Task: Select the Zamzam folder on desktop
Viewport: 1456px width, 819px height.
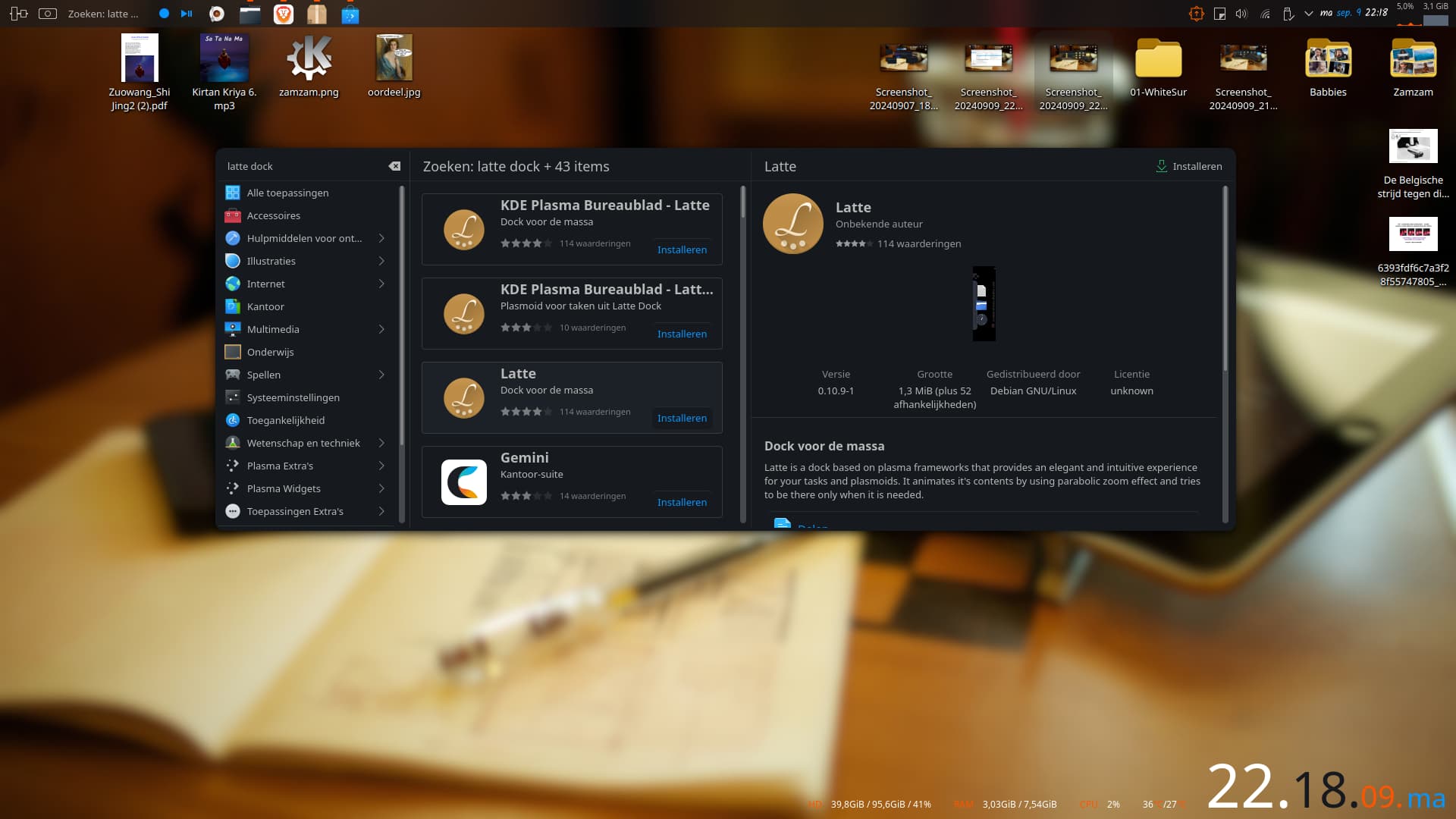Action: point(1413,68)
